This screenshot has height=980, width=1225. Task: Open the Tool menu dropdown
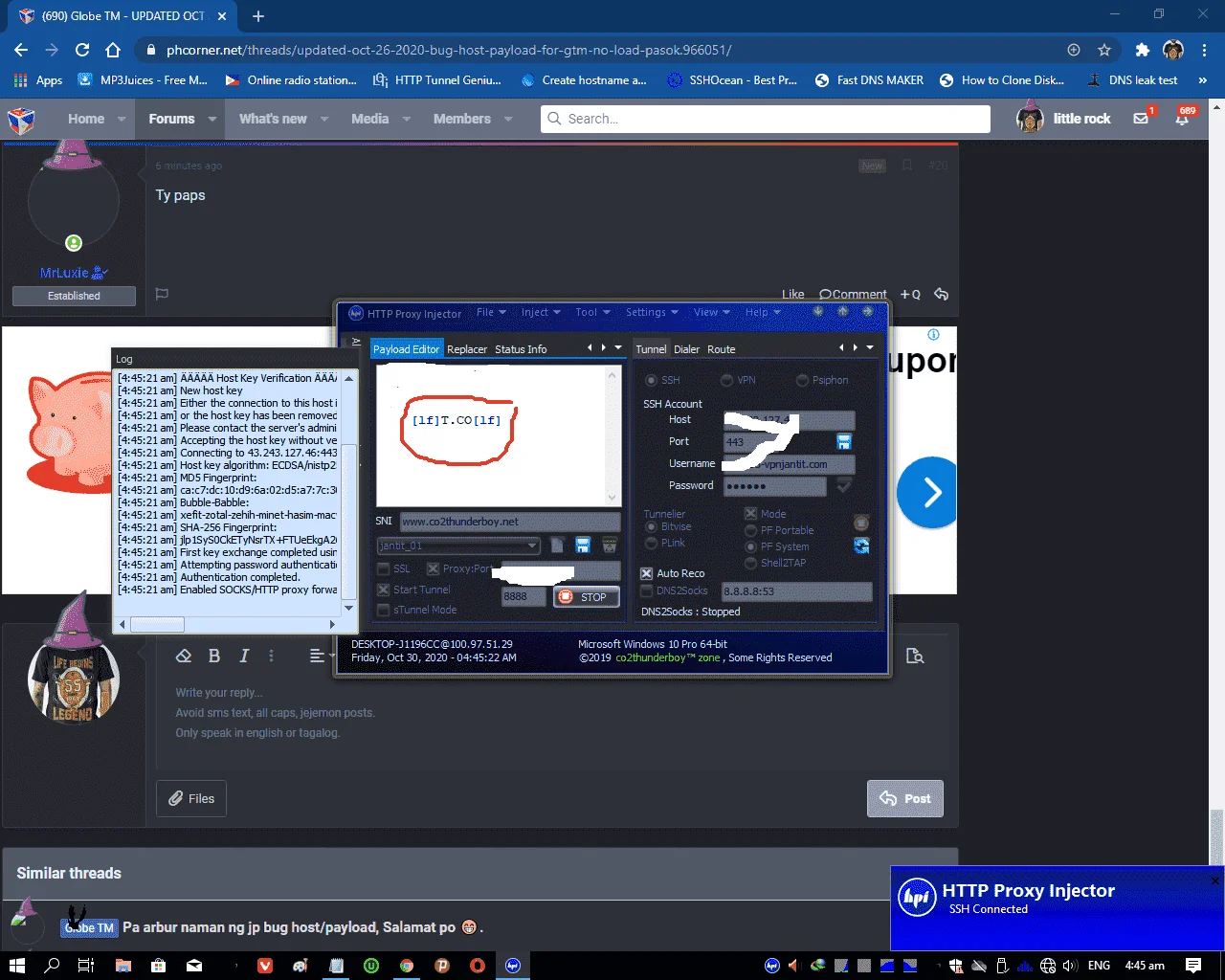(591, 312)
